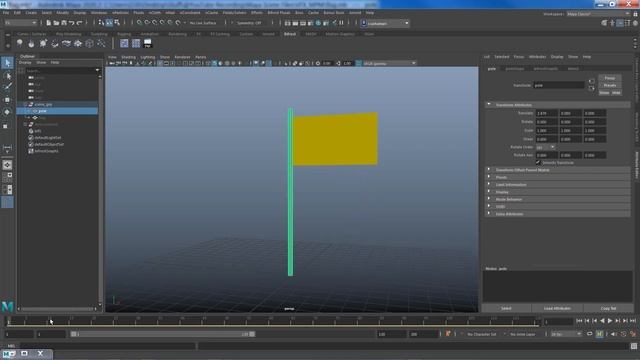Click the Translate X value field
640x360 pixels.
click(547, 113)
